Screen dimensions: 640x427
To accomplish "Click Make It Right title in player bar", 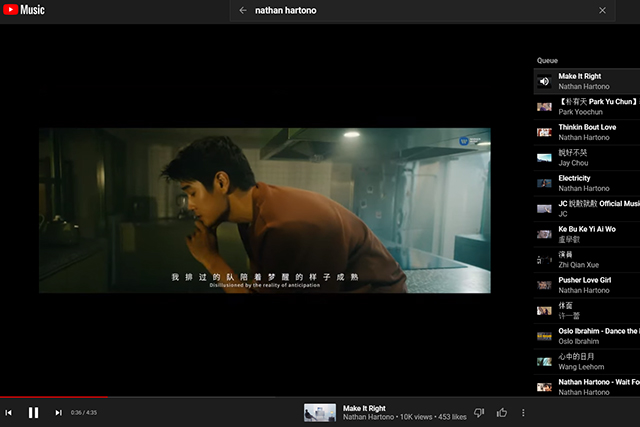I will (x=364, y=408).
